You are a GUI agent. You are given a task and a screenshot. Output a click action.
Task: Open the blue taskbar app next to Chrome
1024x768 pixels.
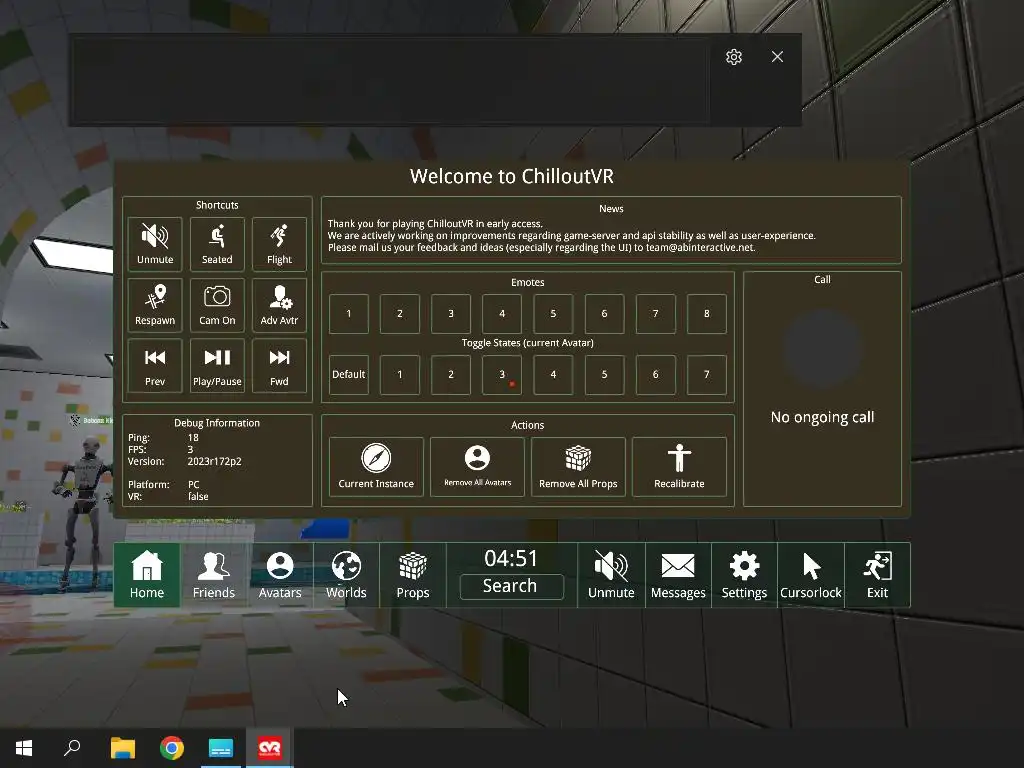(221, 748)
